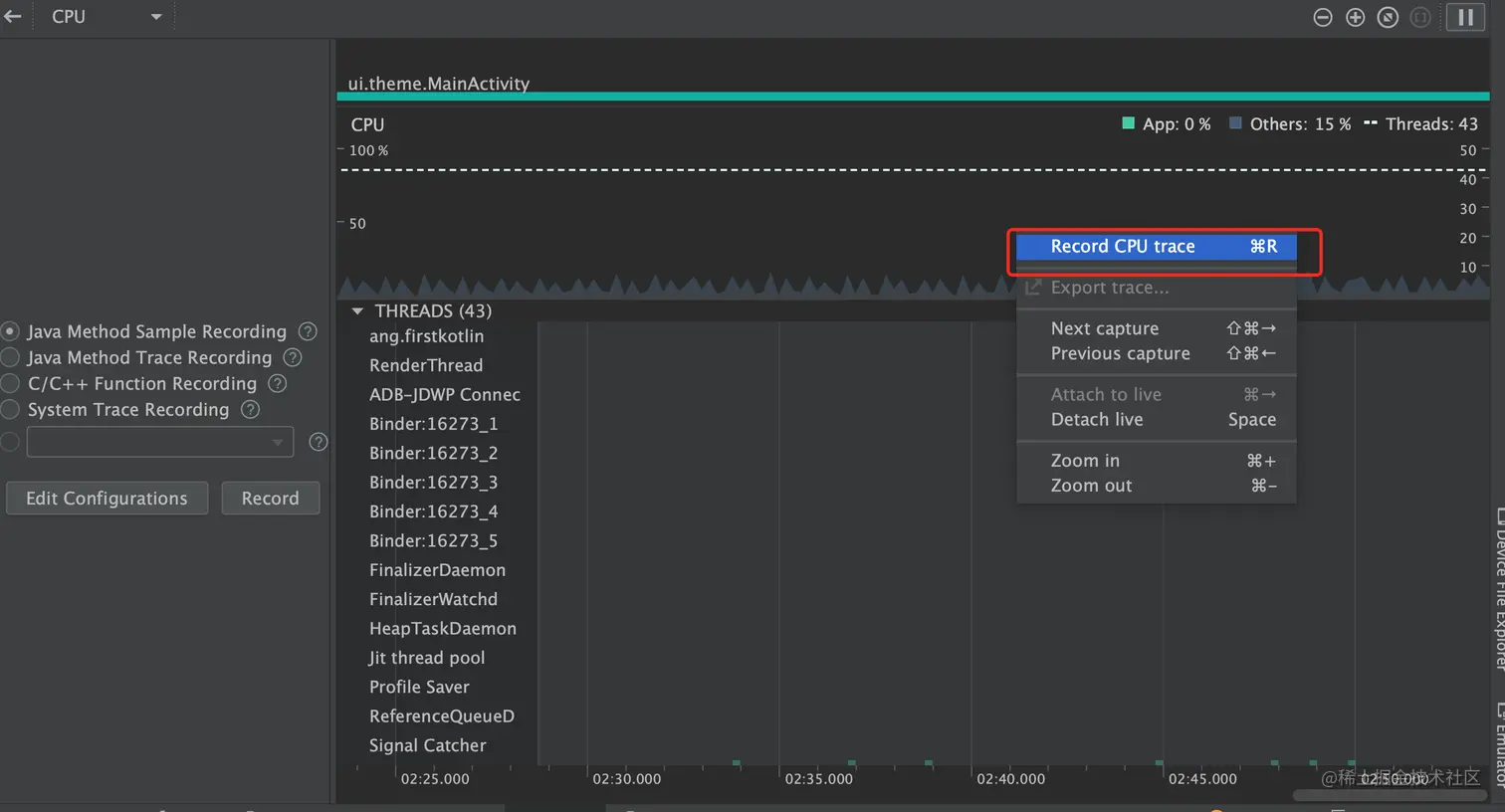Select the RenderThread row in threads list
The image size is (1505, 812).
(426, 365)
